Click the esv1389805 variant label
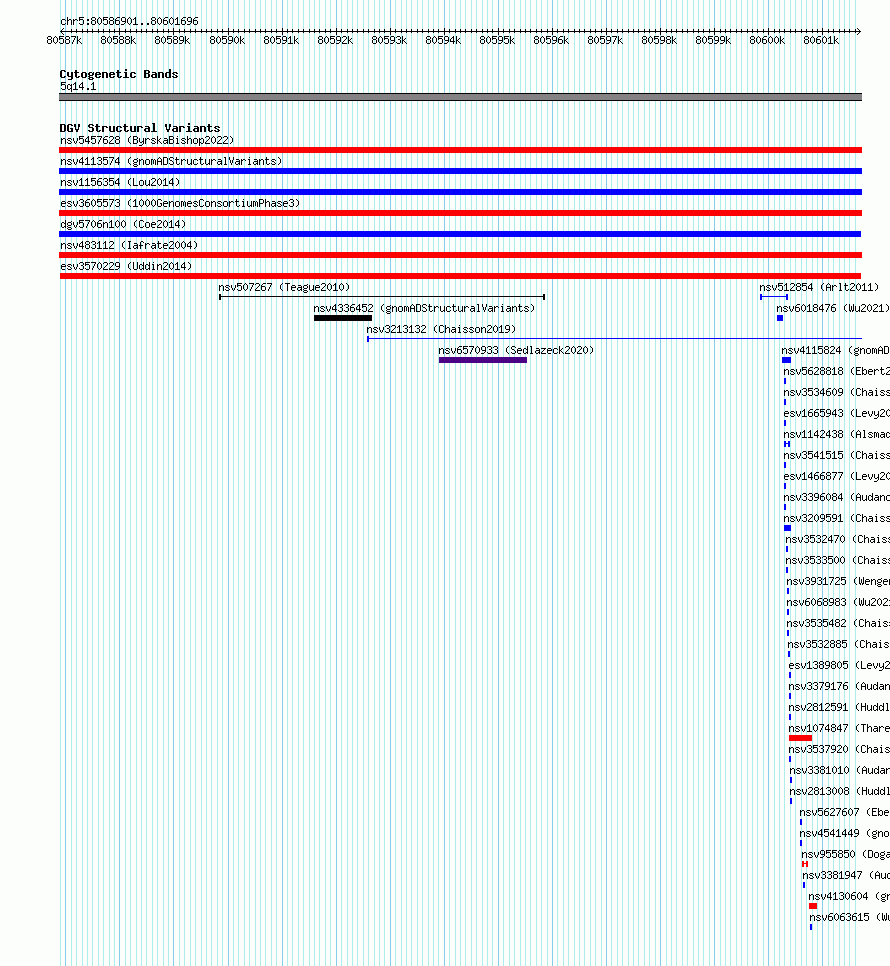This screenshot has width=890, height=966. coord(839,664)
